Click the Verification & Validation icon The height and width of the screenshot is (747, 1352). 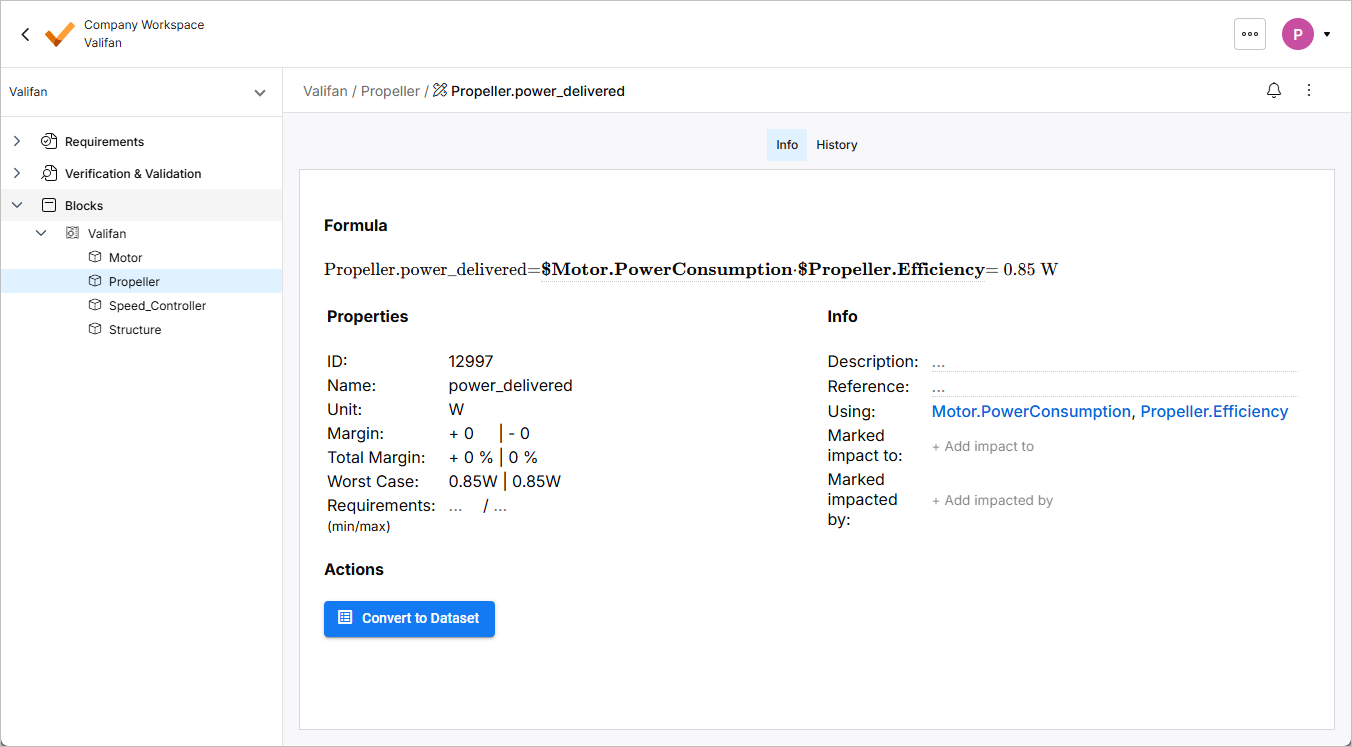[49, 174]
